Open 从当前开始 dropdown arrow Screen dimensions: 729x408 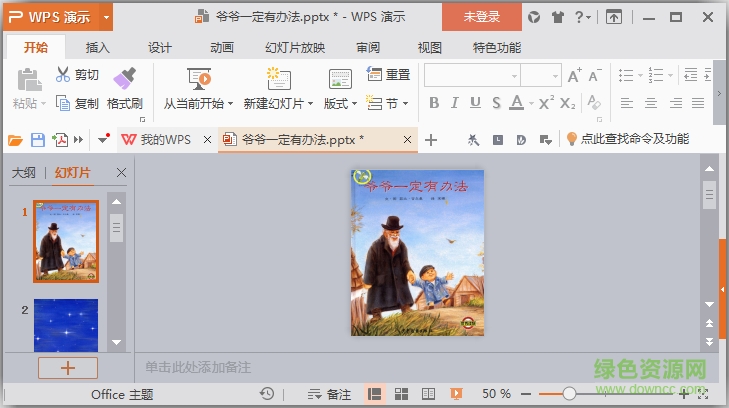230,103
